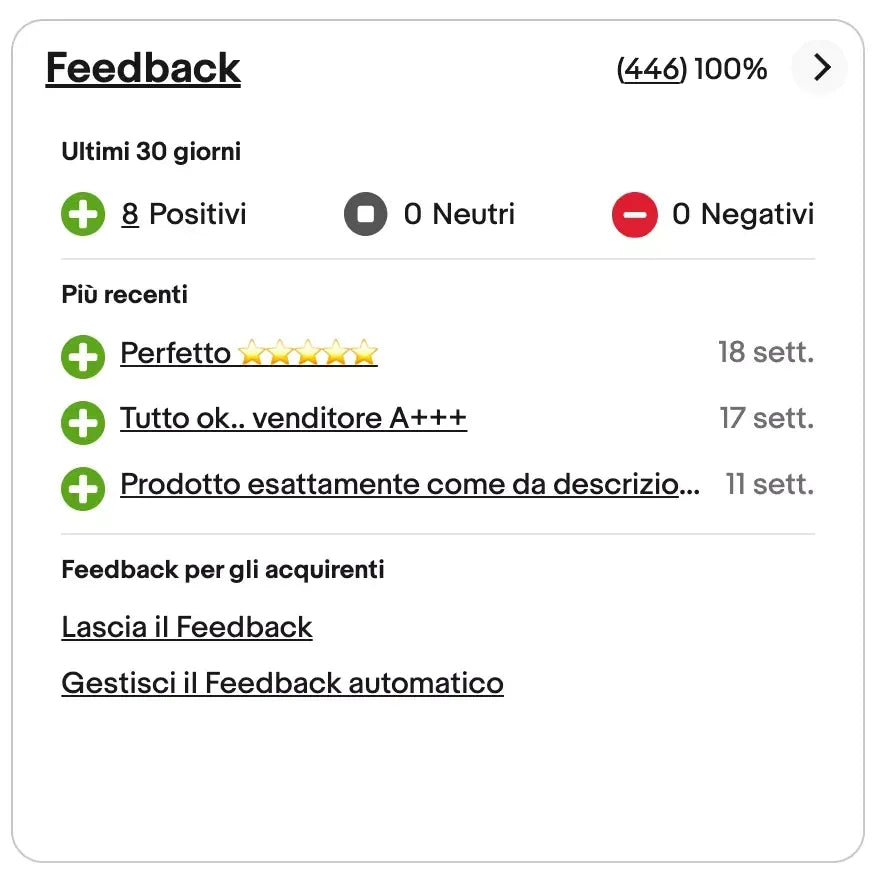This screenshot has height=880, width=880.
Task: Click green plus icon beside Tutto ok
Action: [x=83, y=421]
